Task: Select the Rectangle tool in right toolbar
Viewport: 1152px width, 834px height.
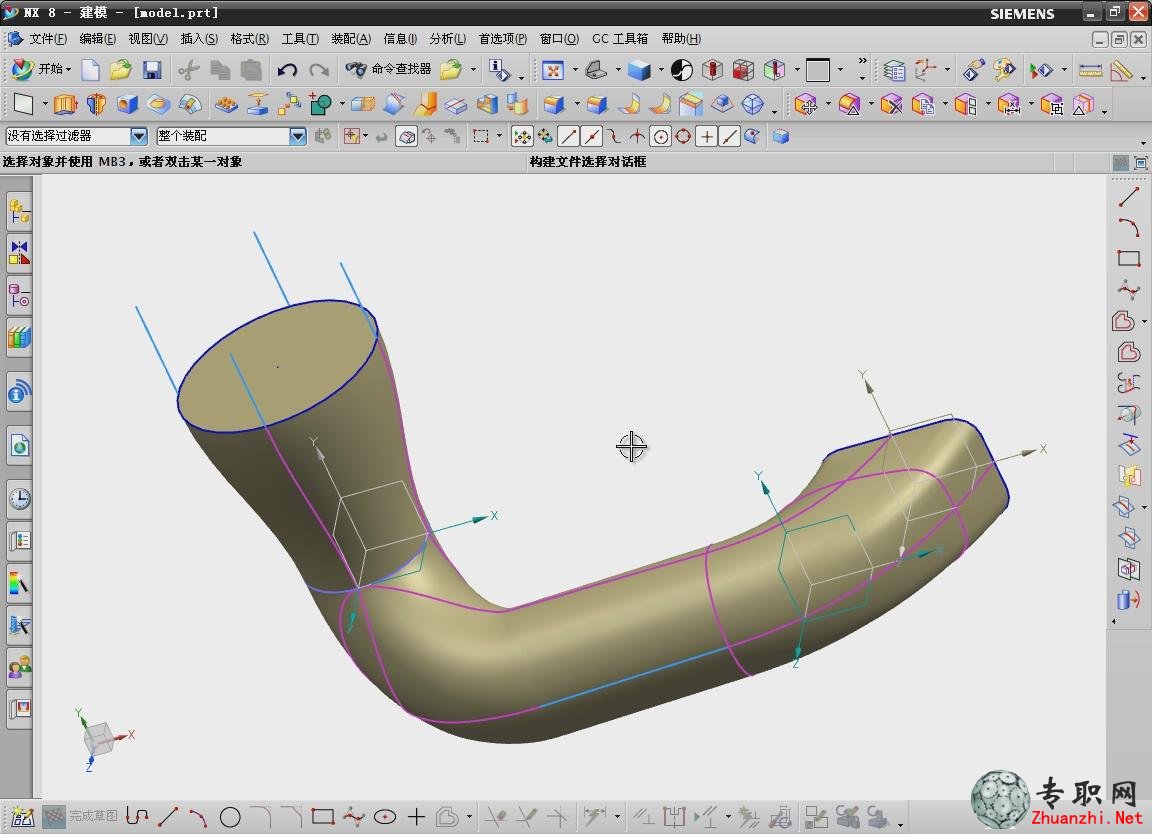Action: tap(1128, 259)
